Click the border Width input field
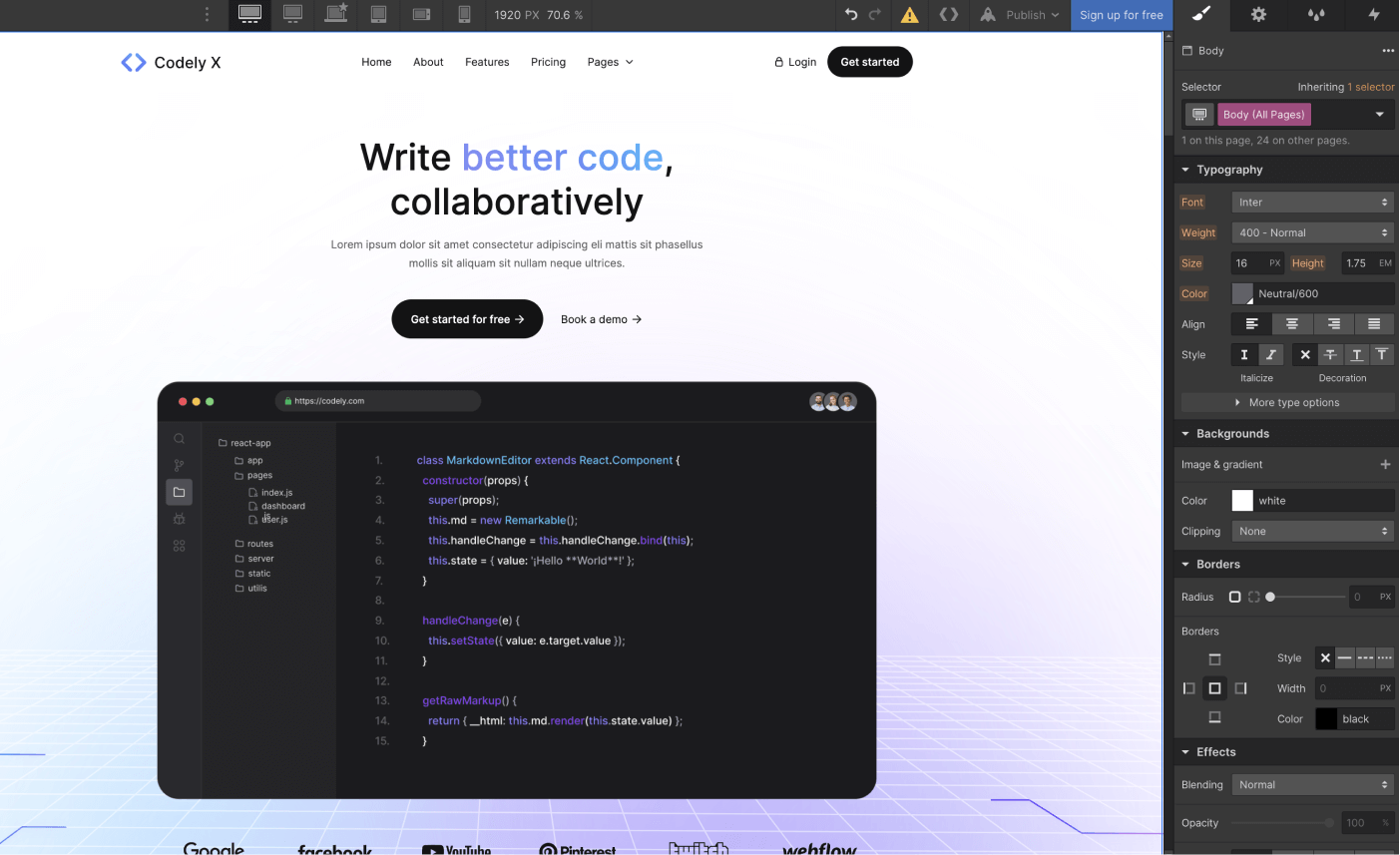 point(1354,687)
